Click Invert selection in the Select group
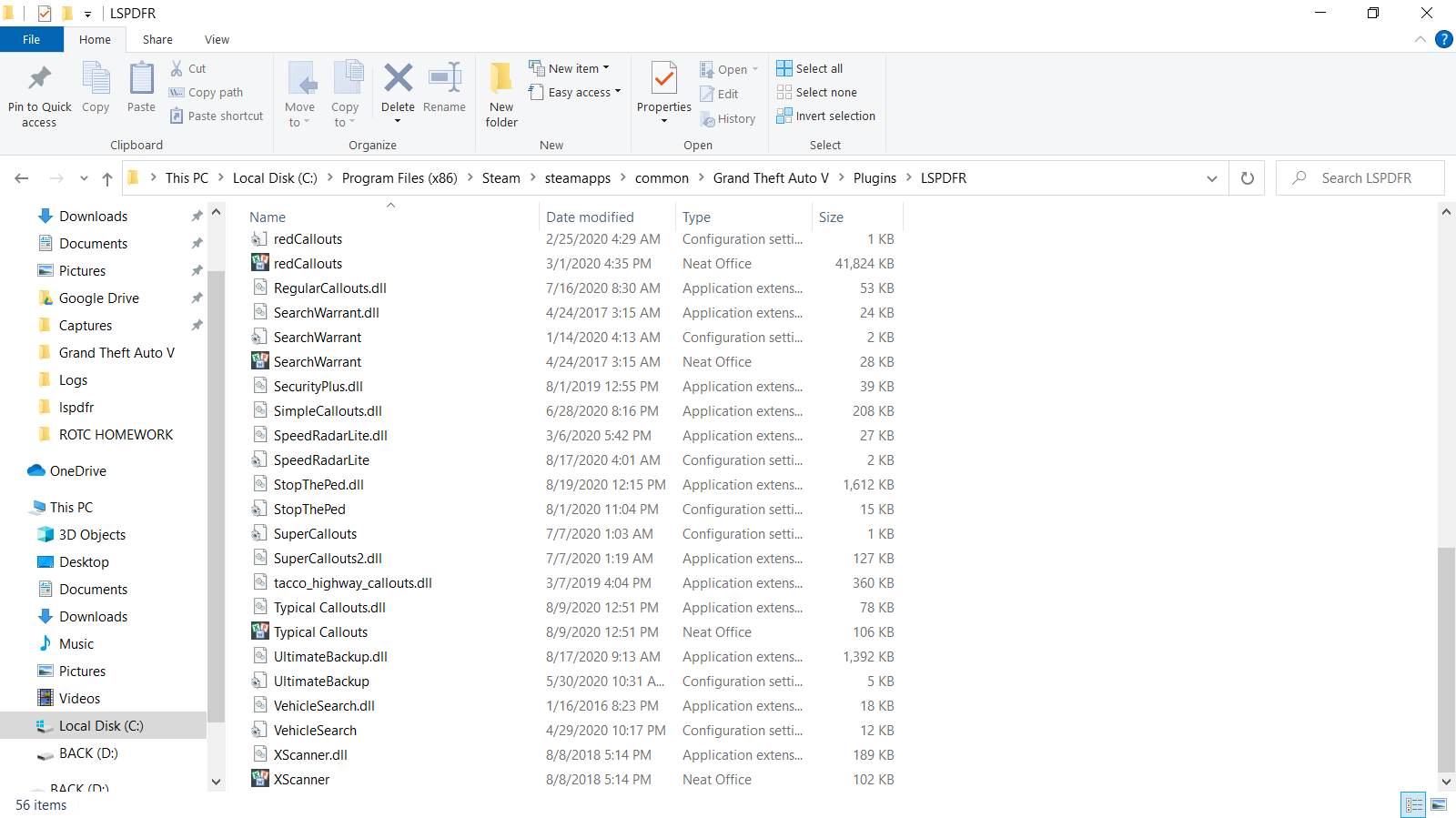The height and width of the screenshot is (818, 1456). pos(825,116)
